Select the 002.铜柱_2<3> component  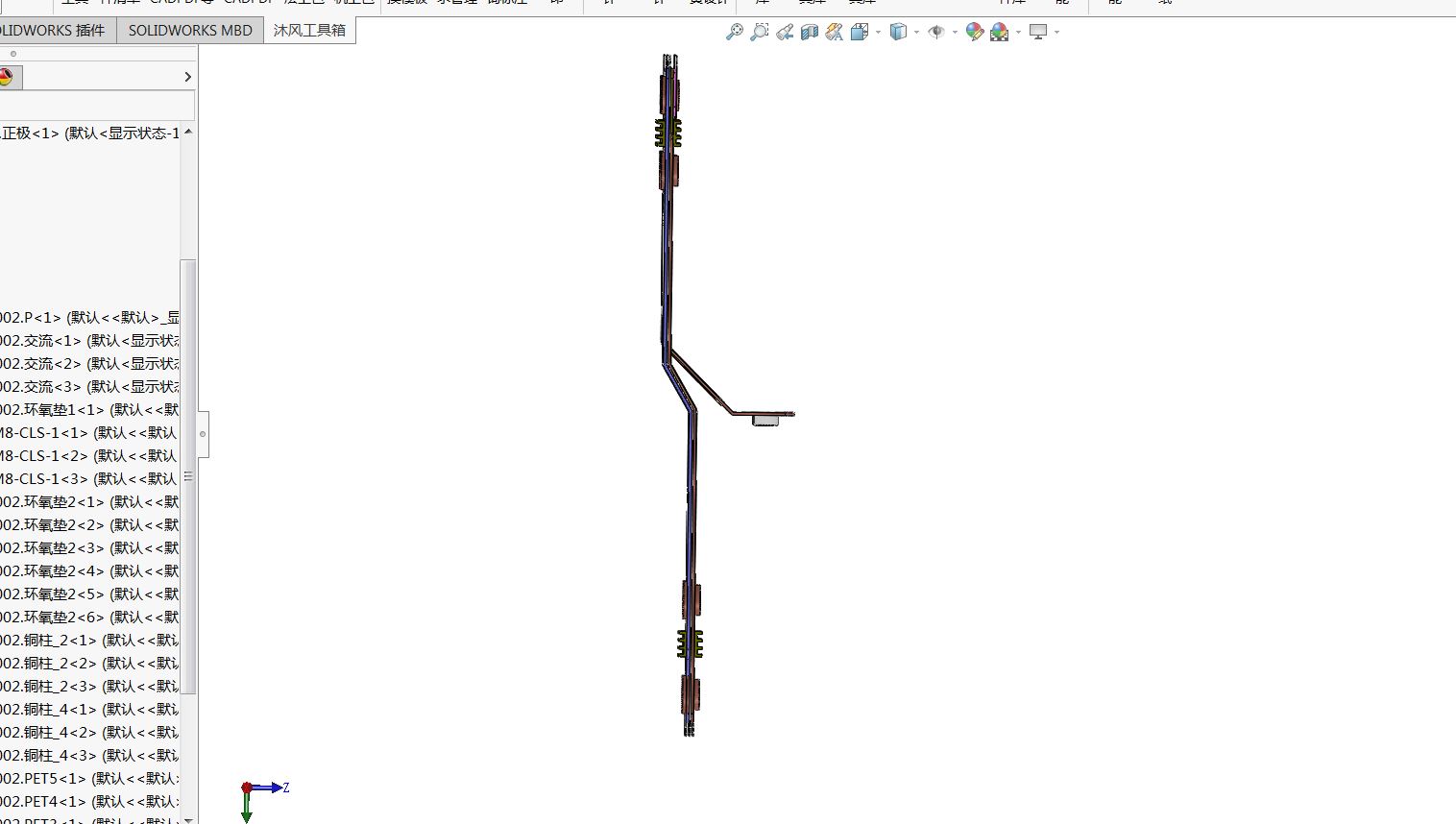tap(90, 686)
